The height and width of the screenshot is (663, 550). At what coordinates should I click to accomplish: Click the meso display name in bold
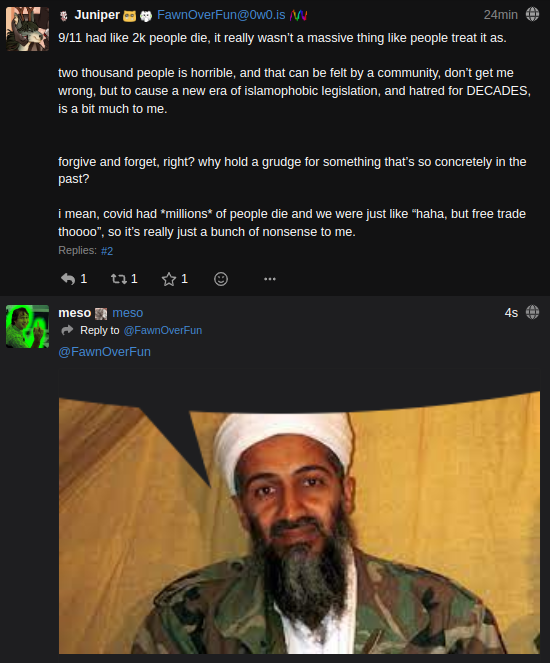tap(75, 313)
